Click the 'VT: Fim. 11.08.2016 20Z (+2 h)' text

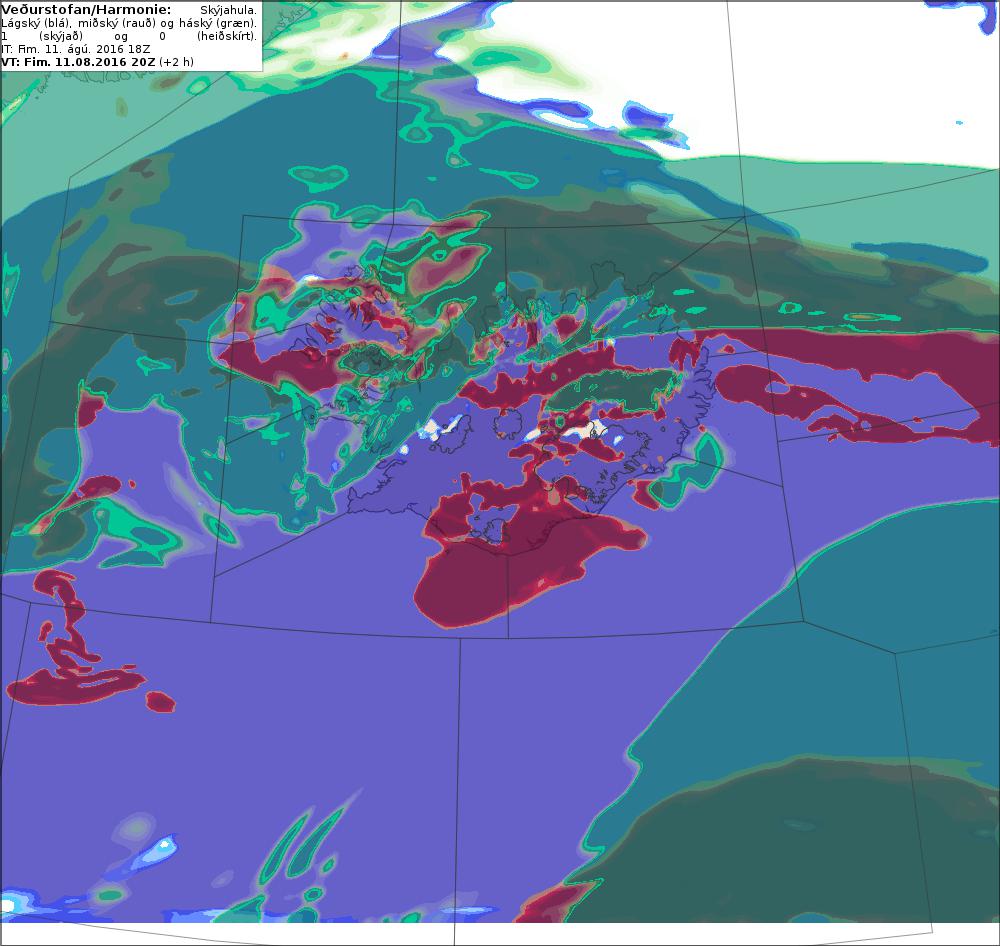98,62
